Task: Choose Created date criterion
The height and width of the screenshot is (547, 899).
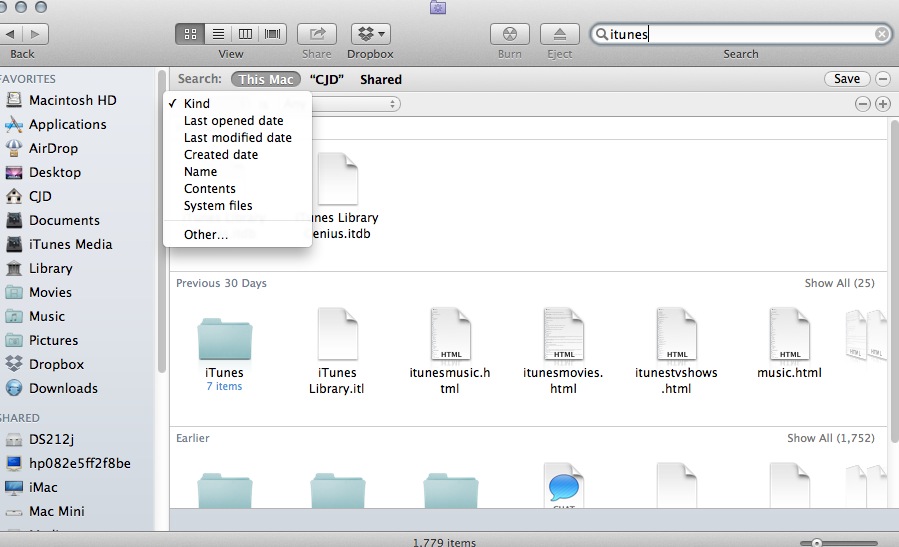Action: tap(237, 154)
